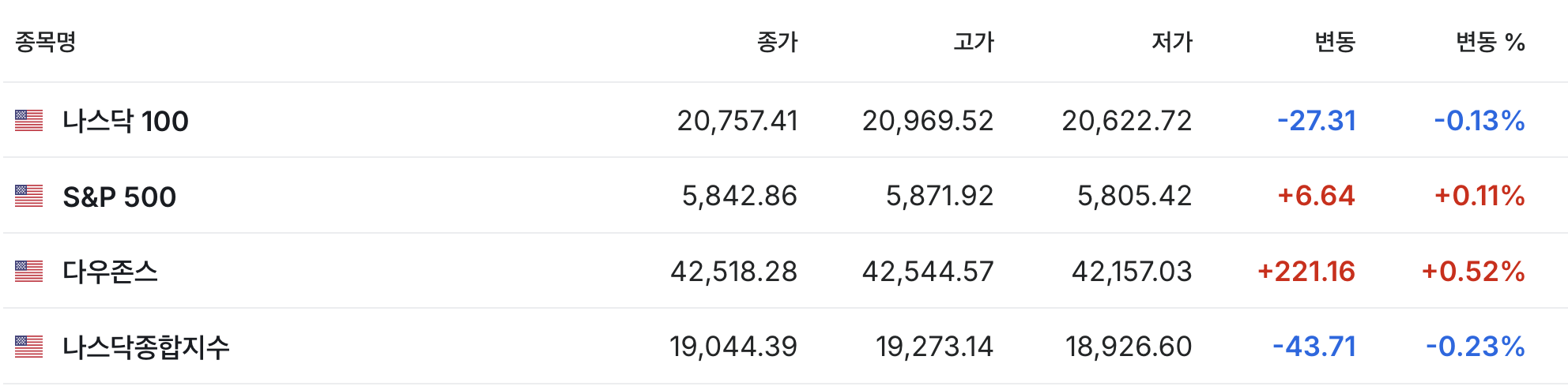The width and height of the screenshot is (1568, 390).
Task: Click the S&P 500 change value +6.64
Action: [1316, 196]
